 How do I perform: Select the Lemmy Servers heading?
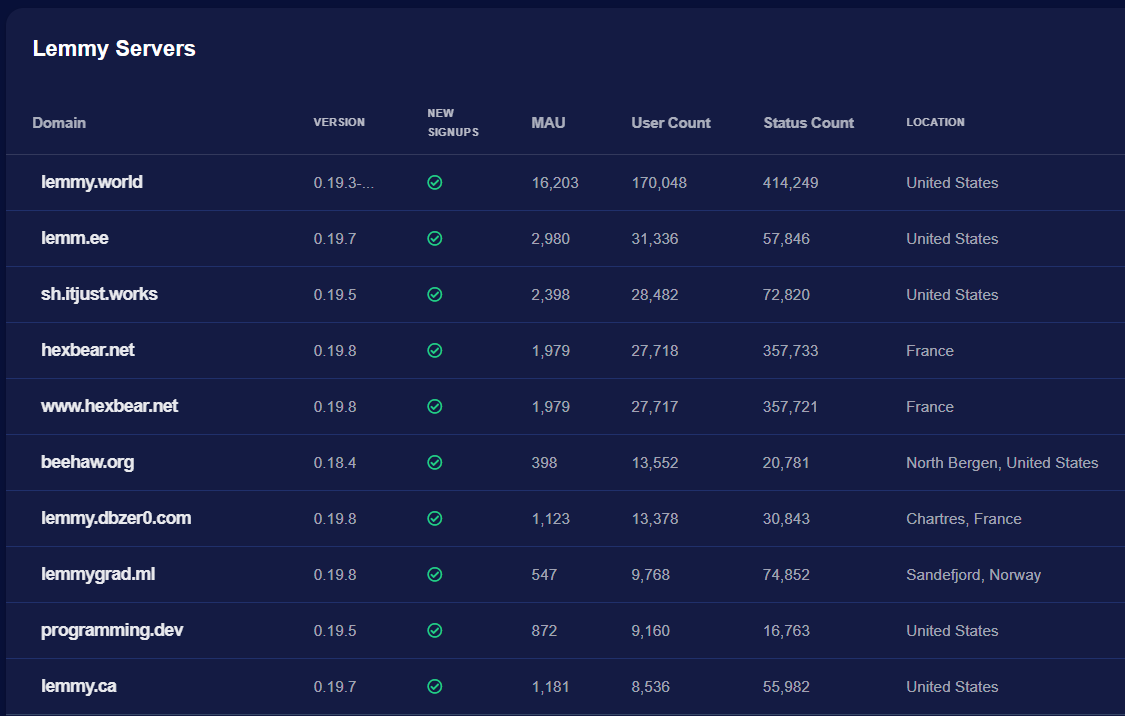click(114, 48)
